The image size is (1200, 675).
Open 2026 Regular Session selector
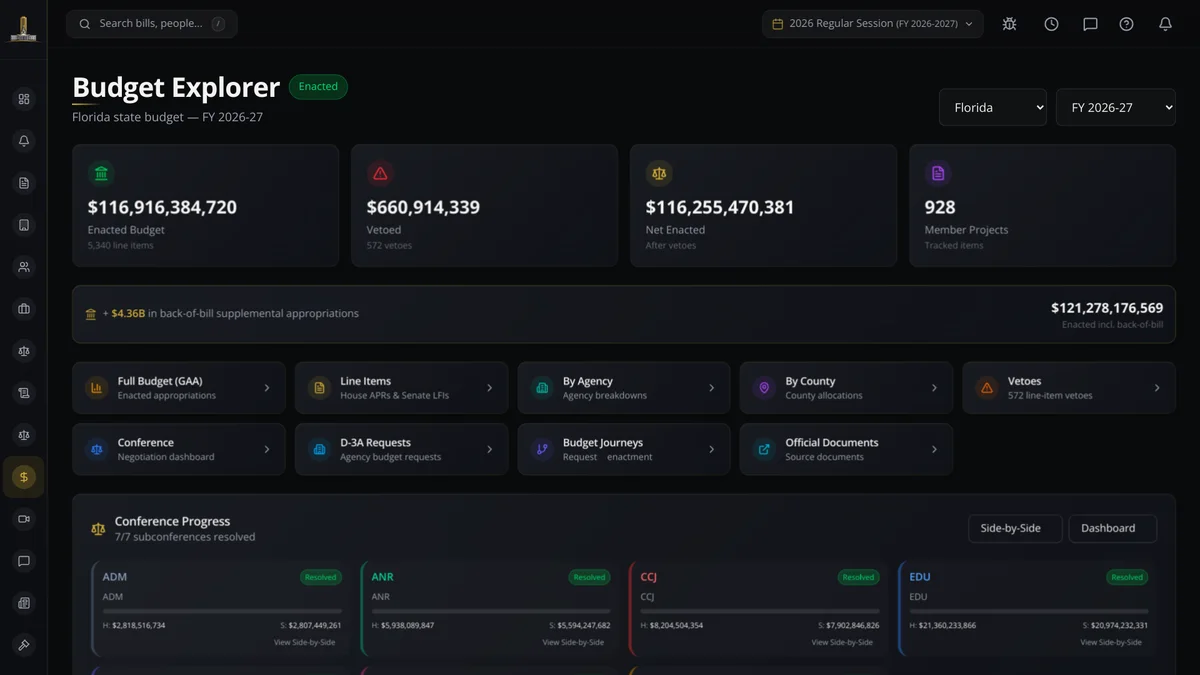click(873, 24)
